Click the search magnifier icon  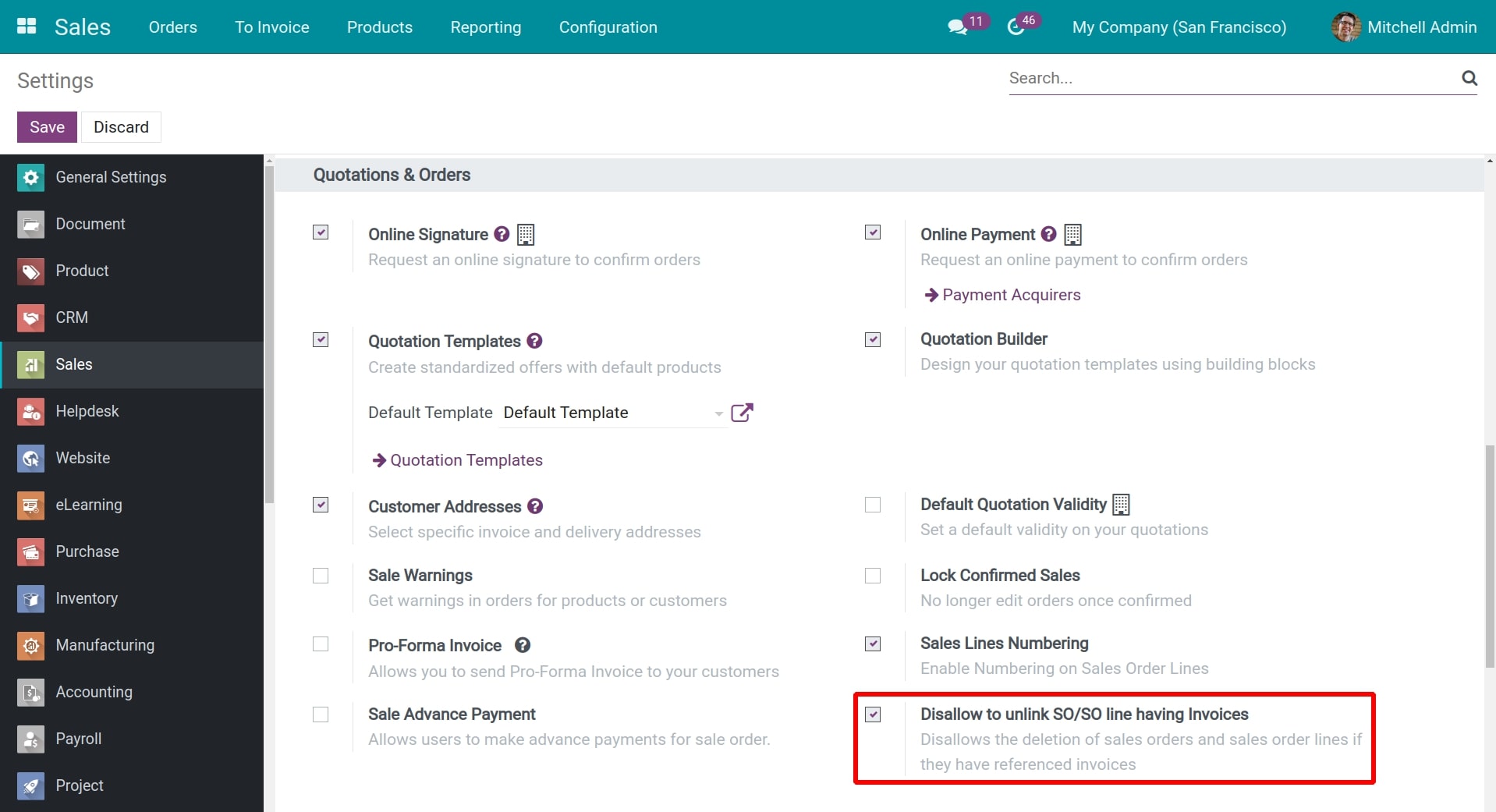point(1469,78)
